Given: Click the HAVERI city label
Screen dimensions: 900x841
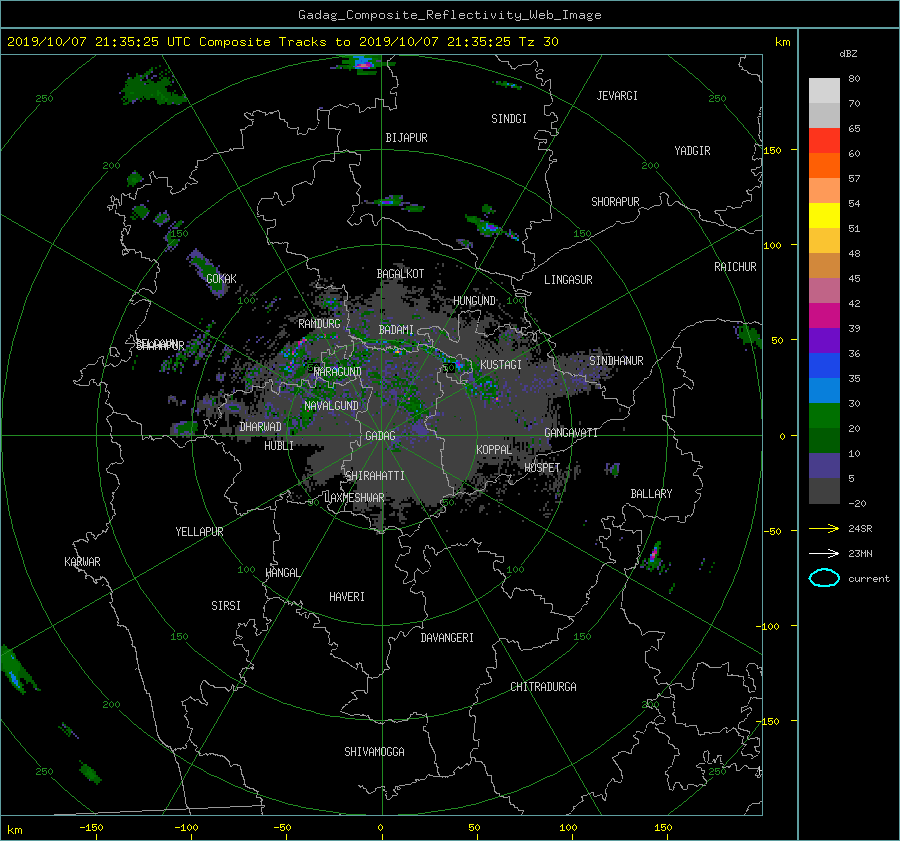Looking at the screenshot, I should coord(347,597).
